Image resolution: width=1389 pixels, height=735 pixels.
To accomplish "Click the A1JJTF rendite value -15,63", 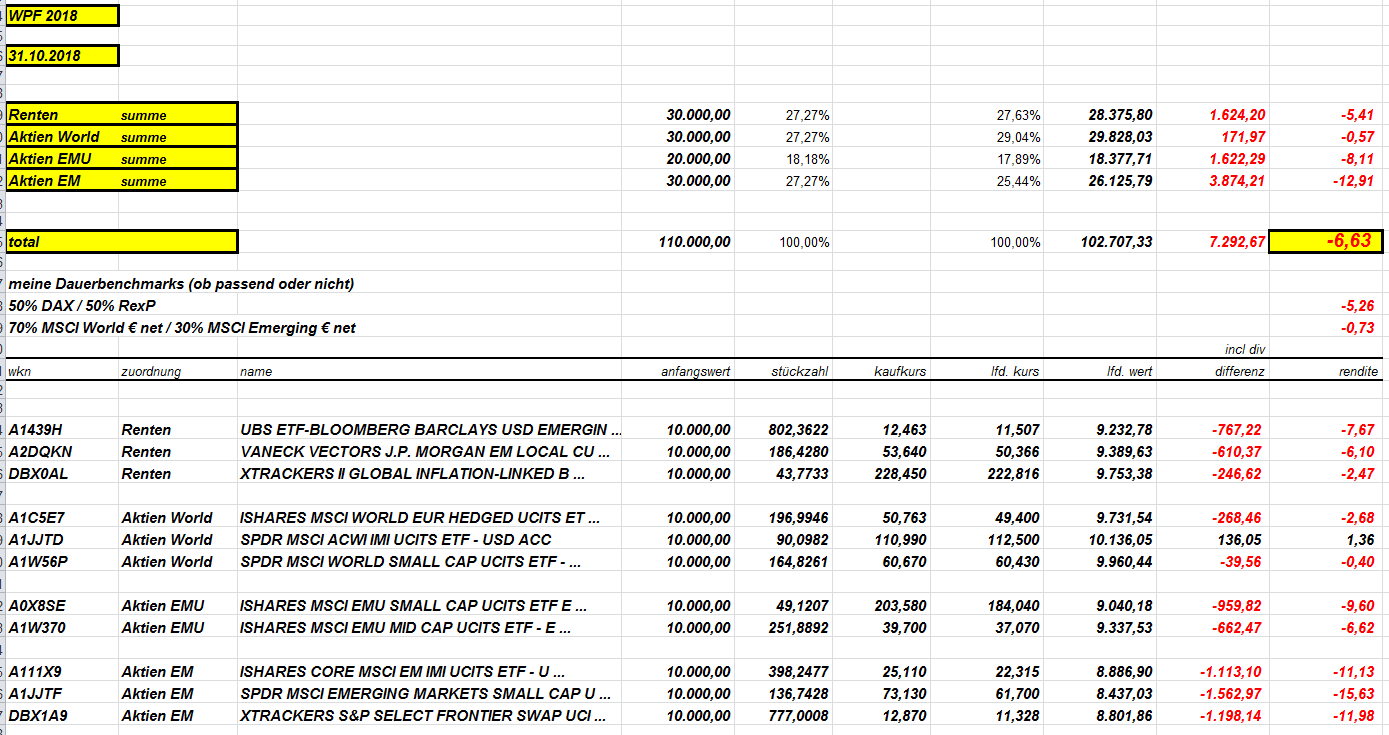I will [1356, 693].
